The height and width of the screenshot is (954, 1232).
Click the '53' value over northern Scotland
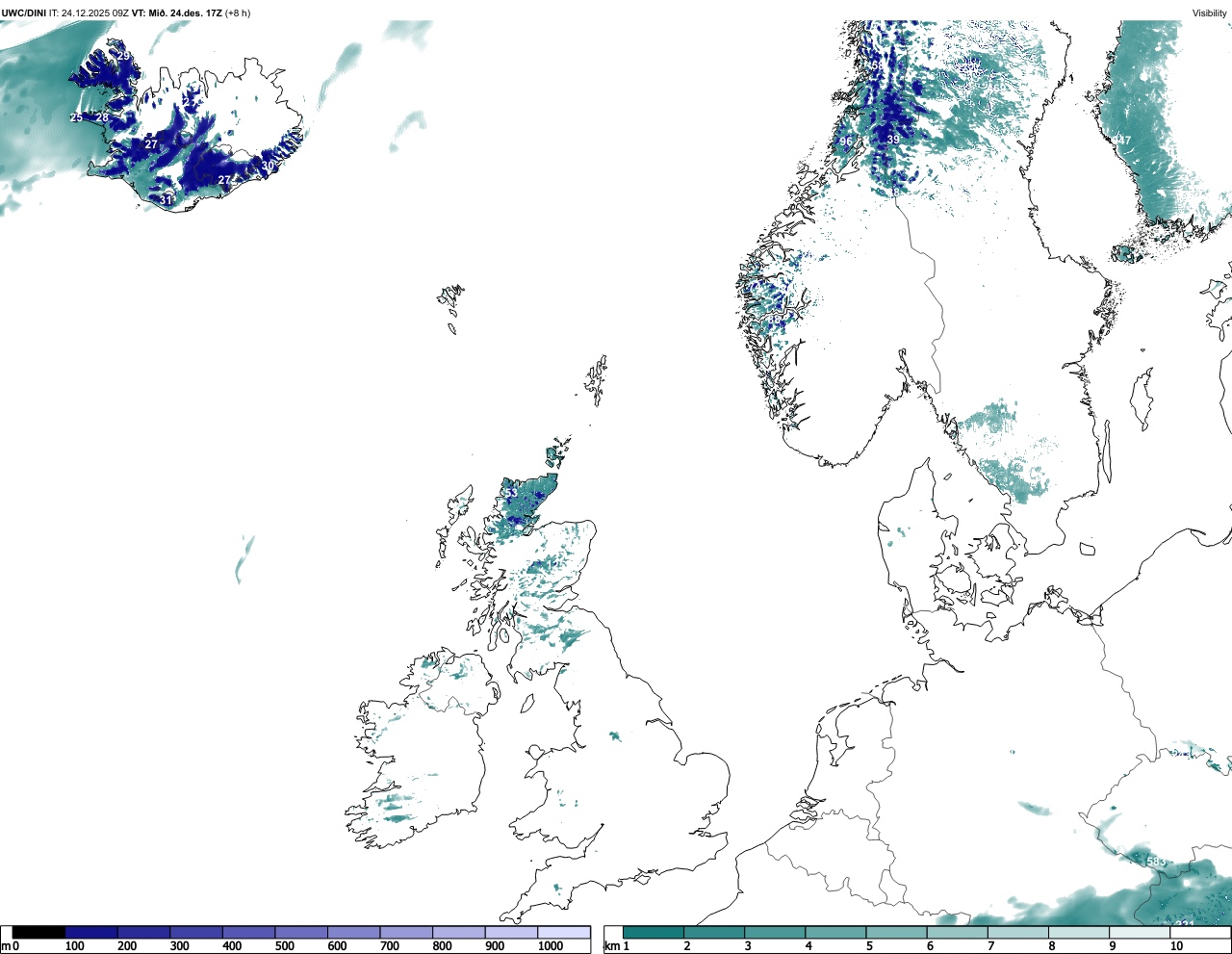click(x=511, y=493)
